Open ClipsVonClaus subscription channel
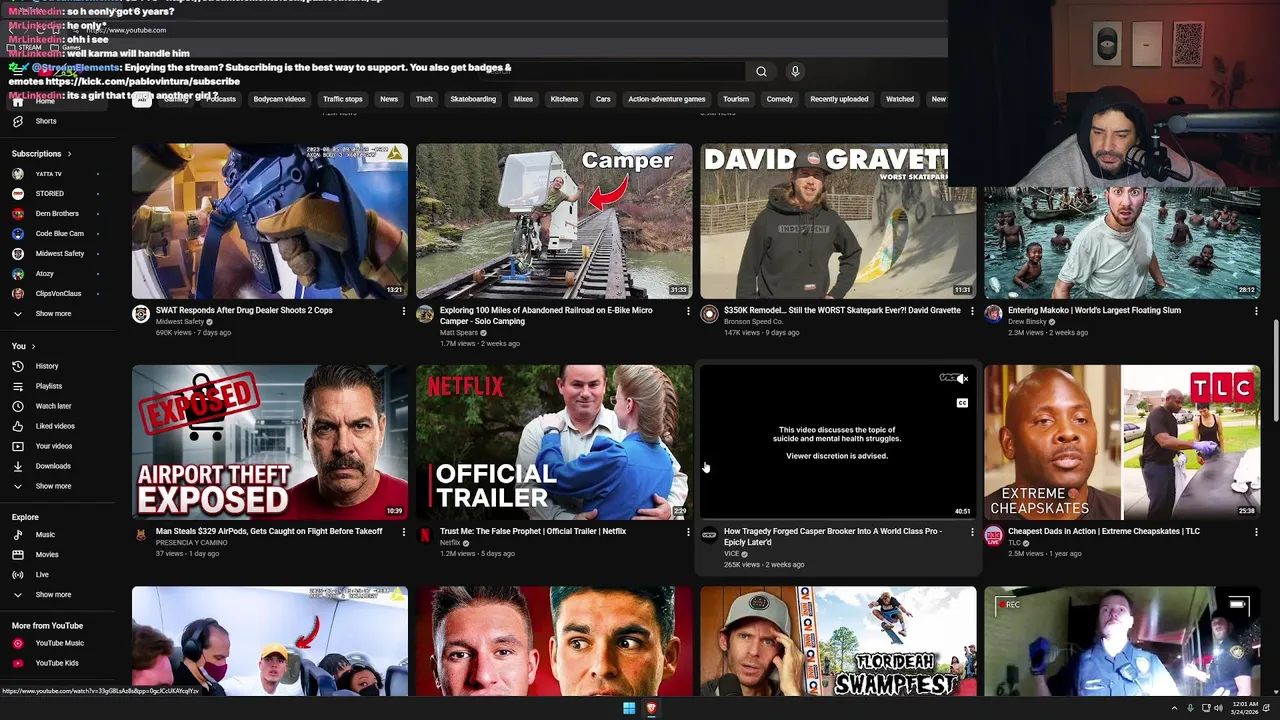 coord(58,294)
